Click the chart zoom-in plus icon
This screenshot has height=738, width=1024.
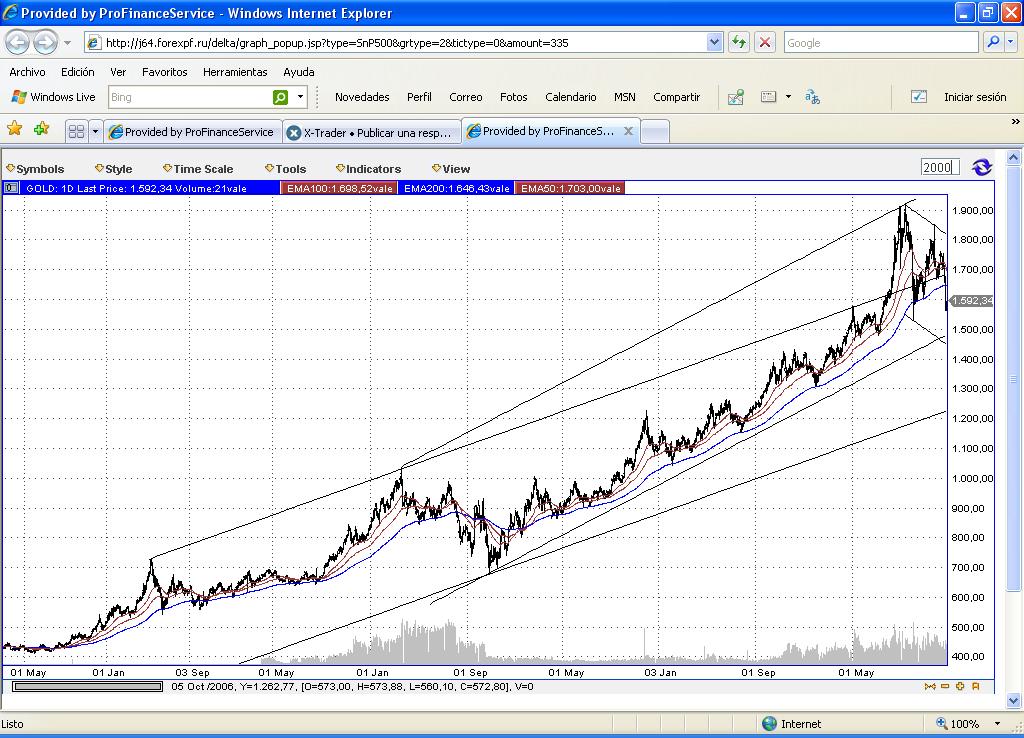pos(960,686)
